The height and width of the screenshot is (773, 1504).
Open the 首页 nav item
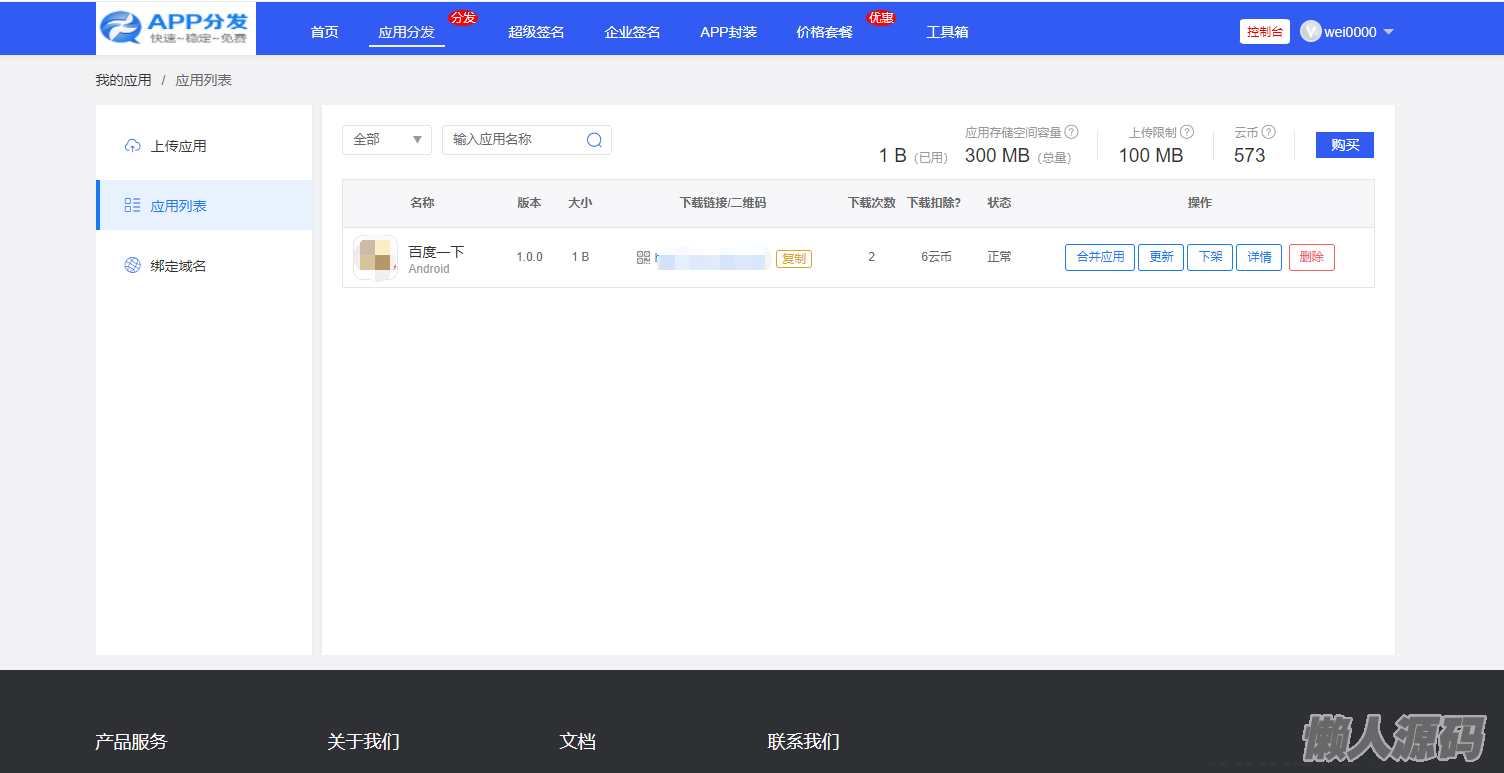pyautogui.click(x=324, y=32)
